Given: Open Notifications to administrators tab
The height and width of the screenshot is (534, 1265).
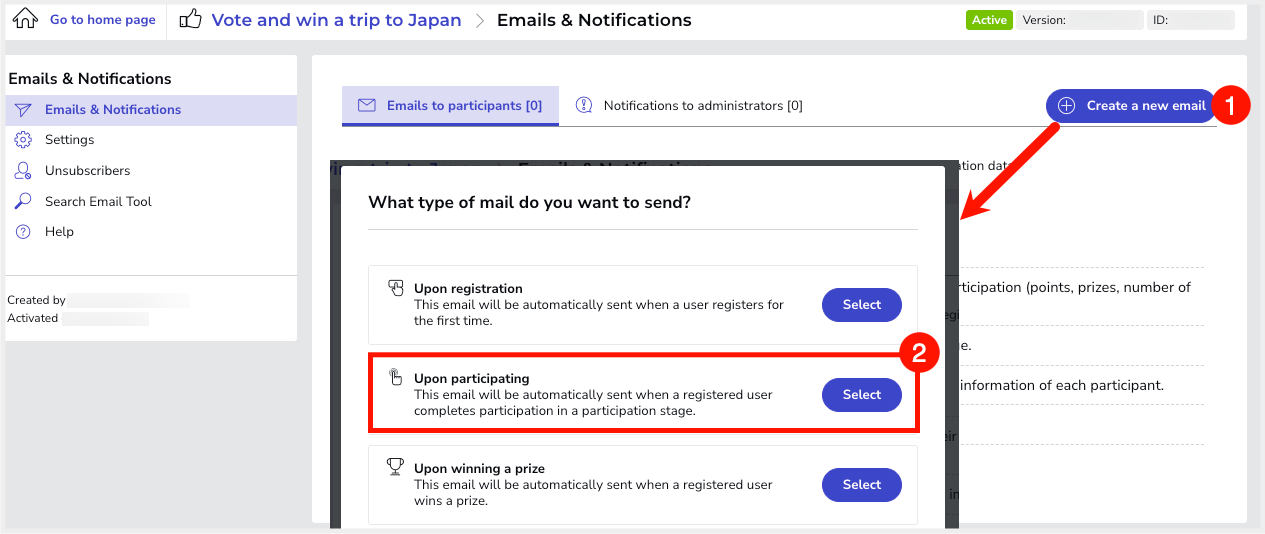Looking at the screenshot, I should click(x=689, y=106).
